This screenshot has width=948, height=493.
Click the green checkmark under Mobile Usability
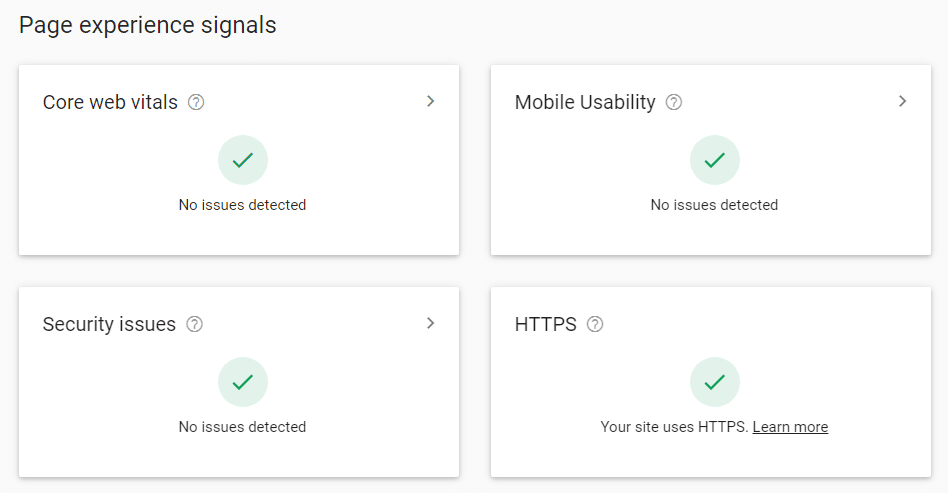coord(715,160)
